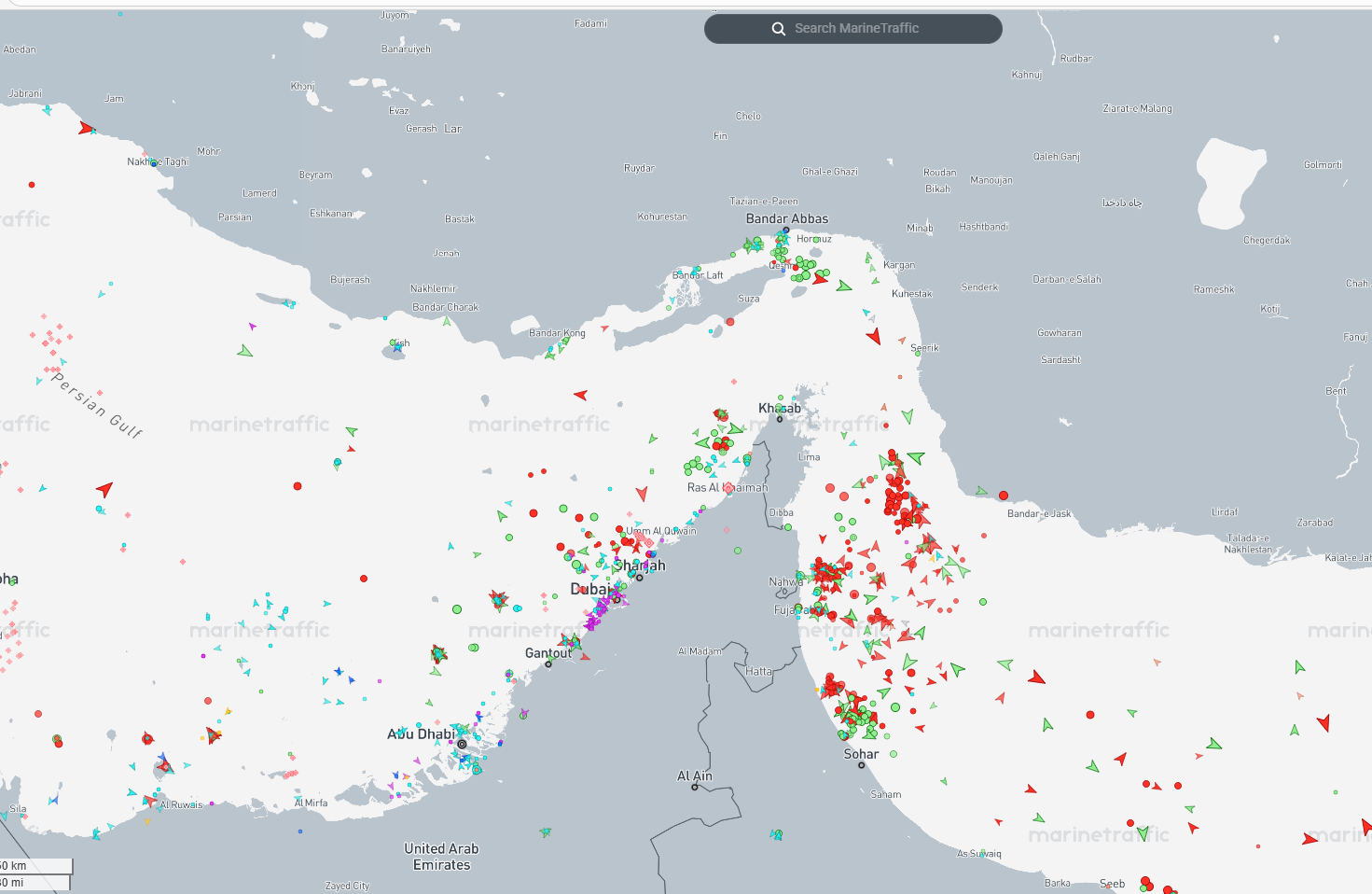Click the Bastak label
The image size is (1372, 894).
coord(460,219)
